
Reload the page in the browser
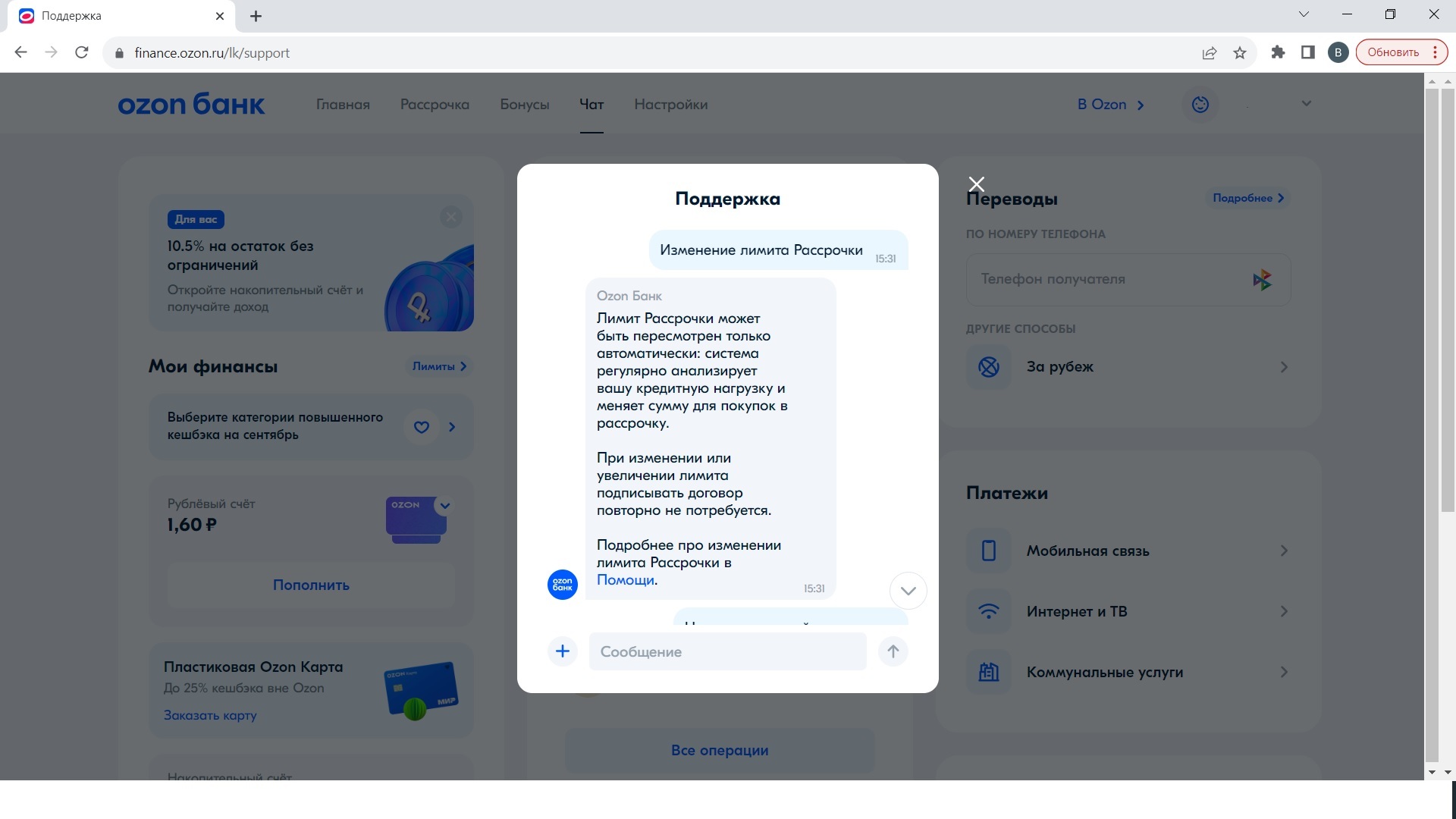tap(82, 52)
